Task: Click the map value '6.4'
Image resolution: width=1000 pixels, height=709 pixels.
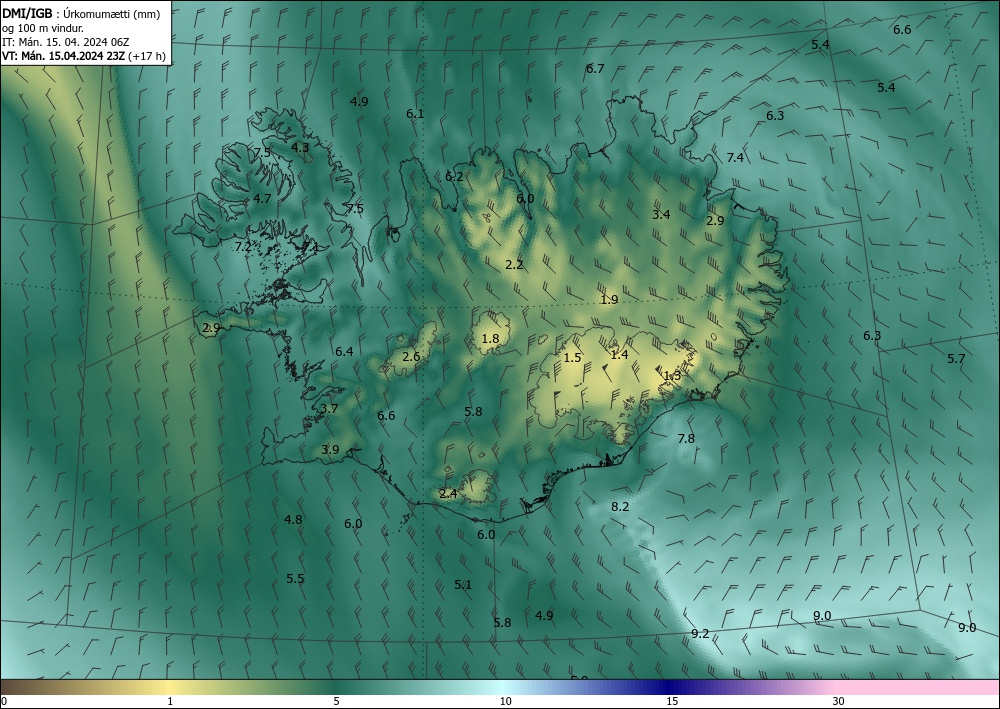Action: (x=344, y=351)
